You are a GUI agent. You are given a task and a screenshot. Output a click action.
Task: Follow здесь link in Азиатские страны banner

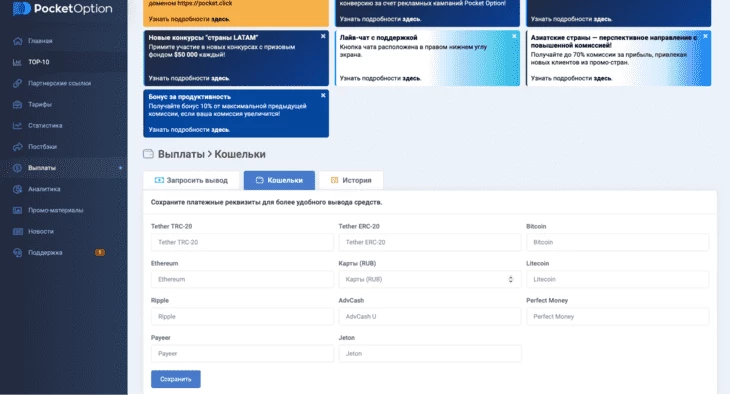[x=602, y=78]
